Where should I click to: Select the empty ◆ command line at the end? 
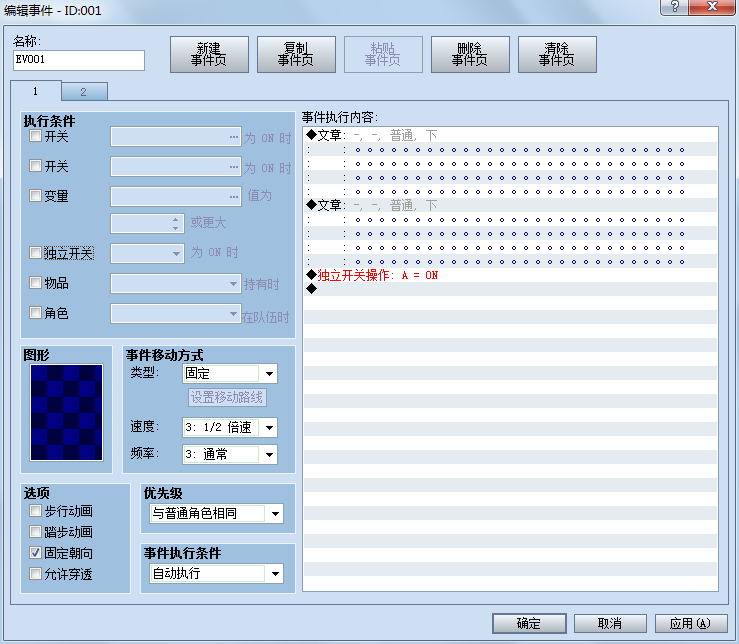tap(510, 289)
